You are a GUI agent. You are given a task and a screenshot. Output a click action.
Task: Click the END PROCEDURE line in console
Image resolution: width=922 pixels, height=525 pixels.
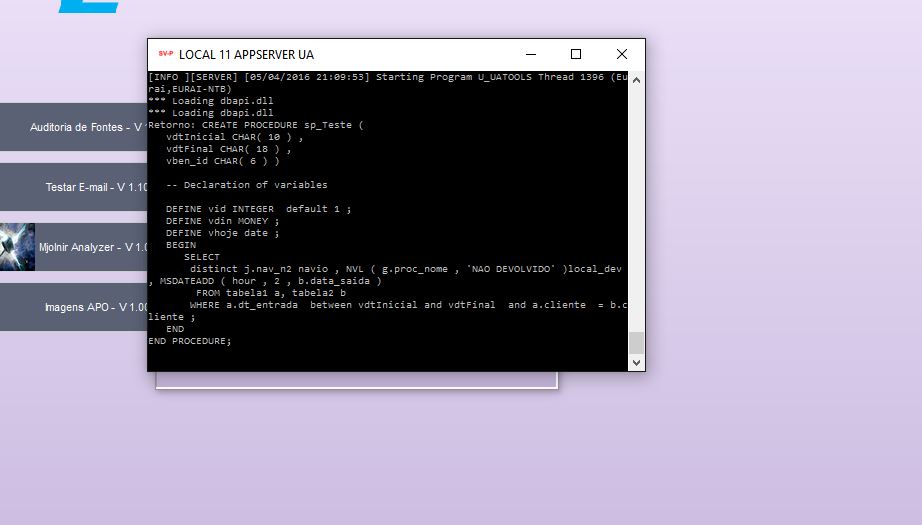click(190, 341)
